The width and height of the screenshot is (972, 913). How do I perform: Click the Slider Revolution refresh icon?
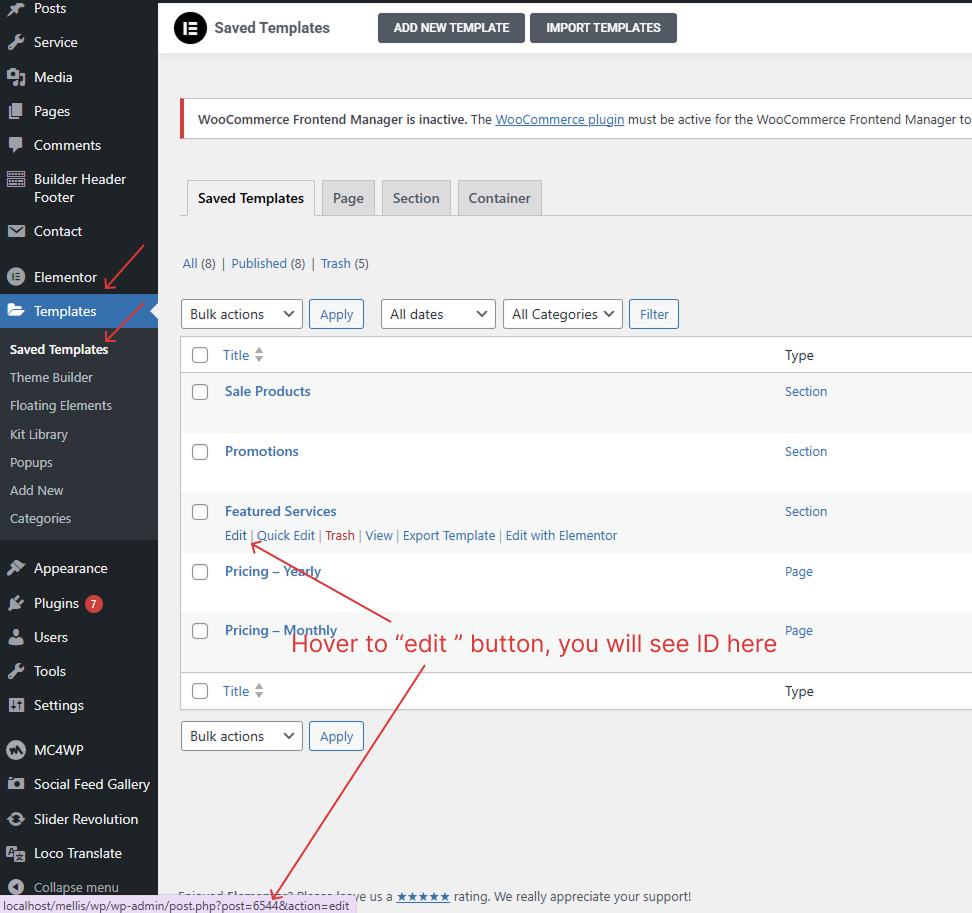16,819
